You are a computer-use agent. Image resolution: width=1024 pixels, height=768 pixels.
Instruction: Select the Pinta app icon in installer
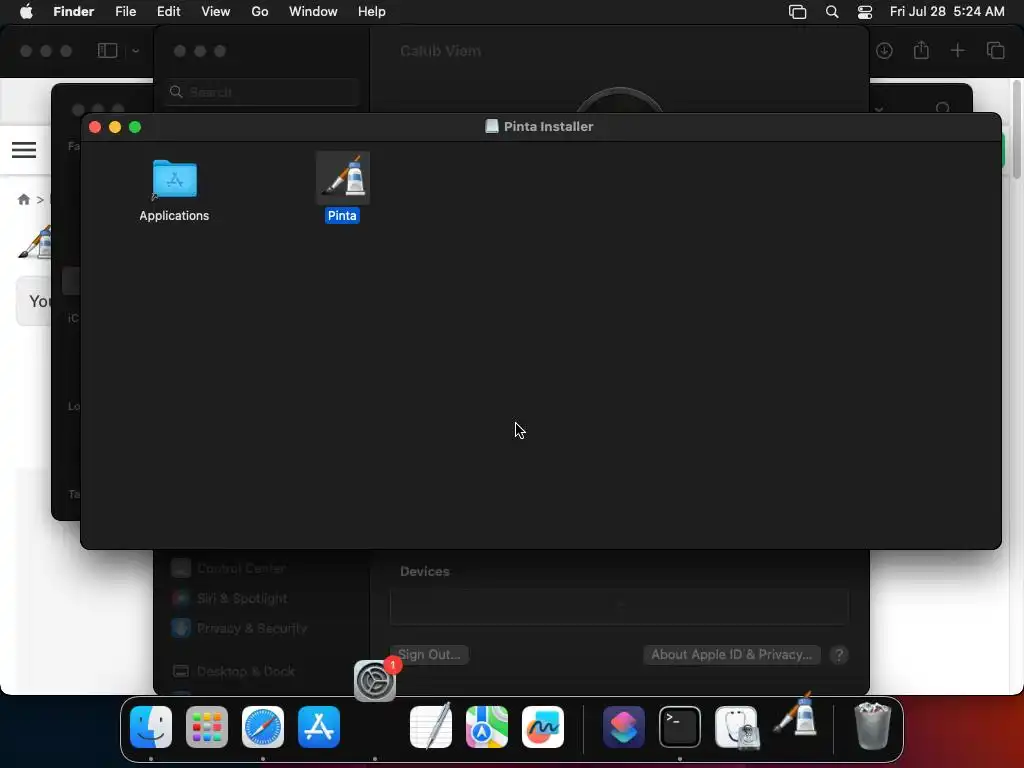[342, 178]
